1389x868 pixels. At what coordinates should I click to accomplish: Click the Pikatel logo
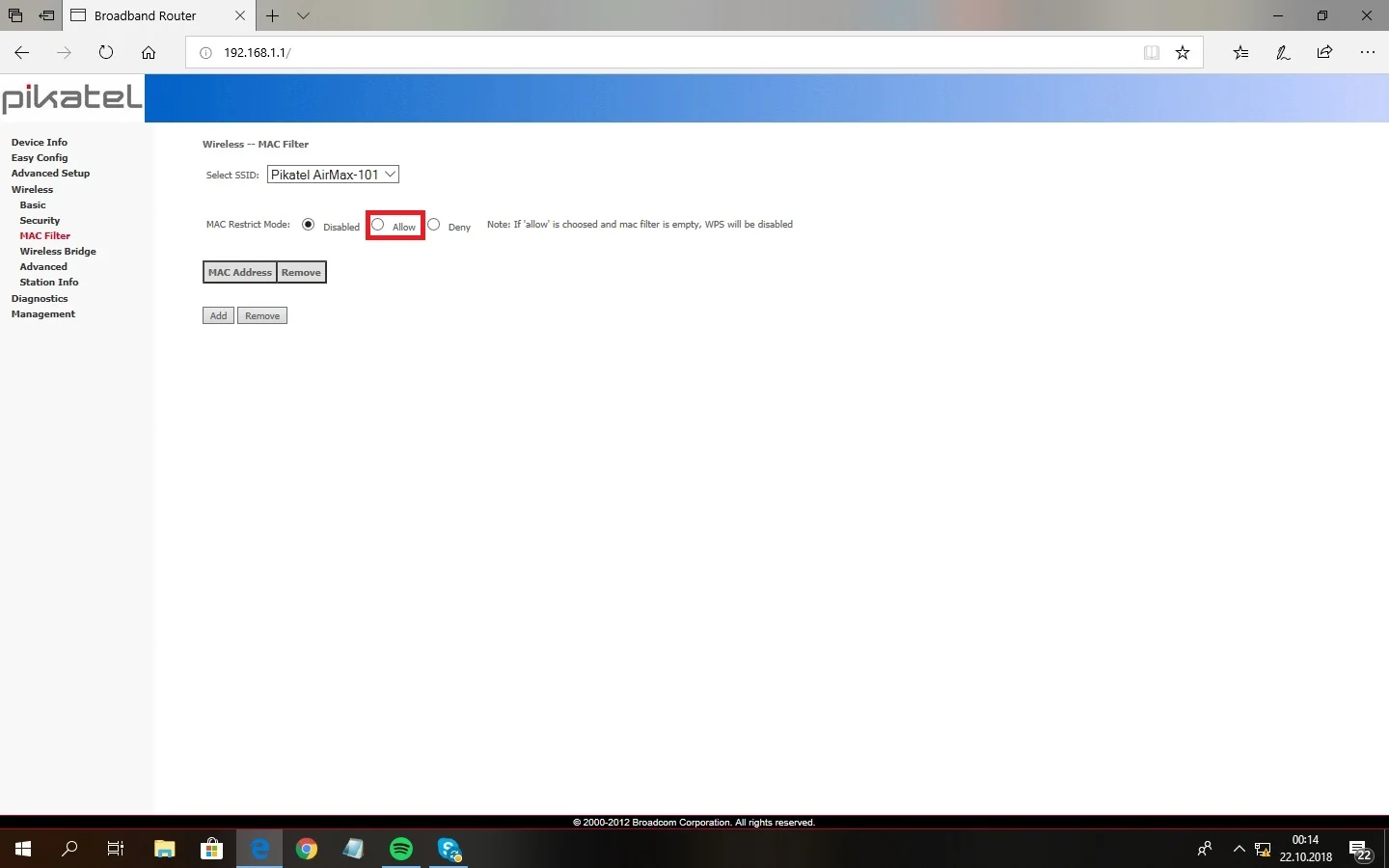pyautogui.click(x=72, y=97)
